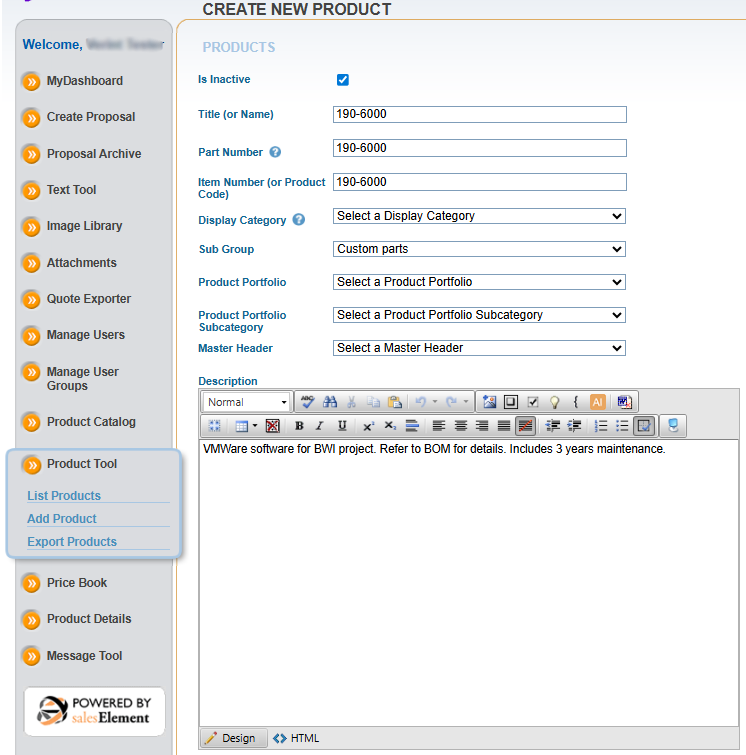Insert an image using toolbar icon
This screenshot has width=746, height=755.
489,402
